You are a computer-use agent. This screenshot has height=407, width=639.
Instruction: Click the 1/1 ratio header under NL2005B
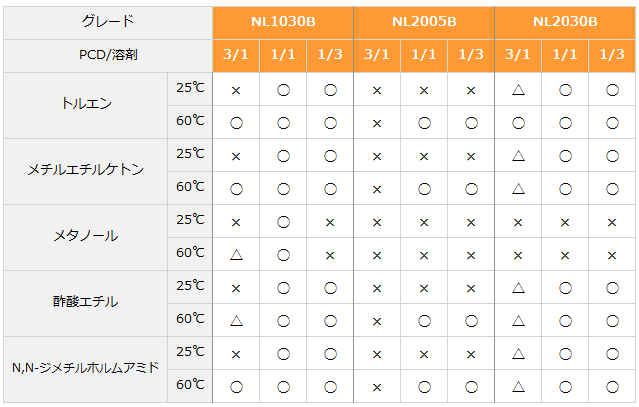coord(424,55)
